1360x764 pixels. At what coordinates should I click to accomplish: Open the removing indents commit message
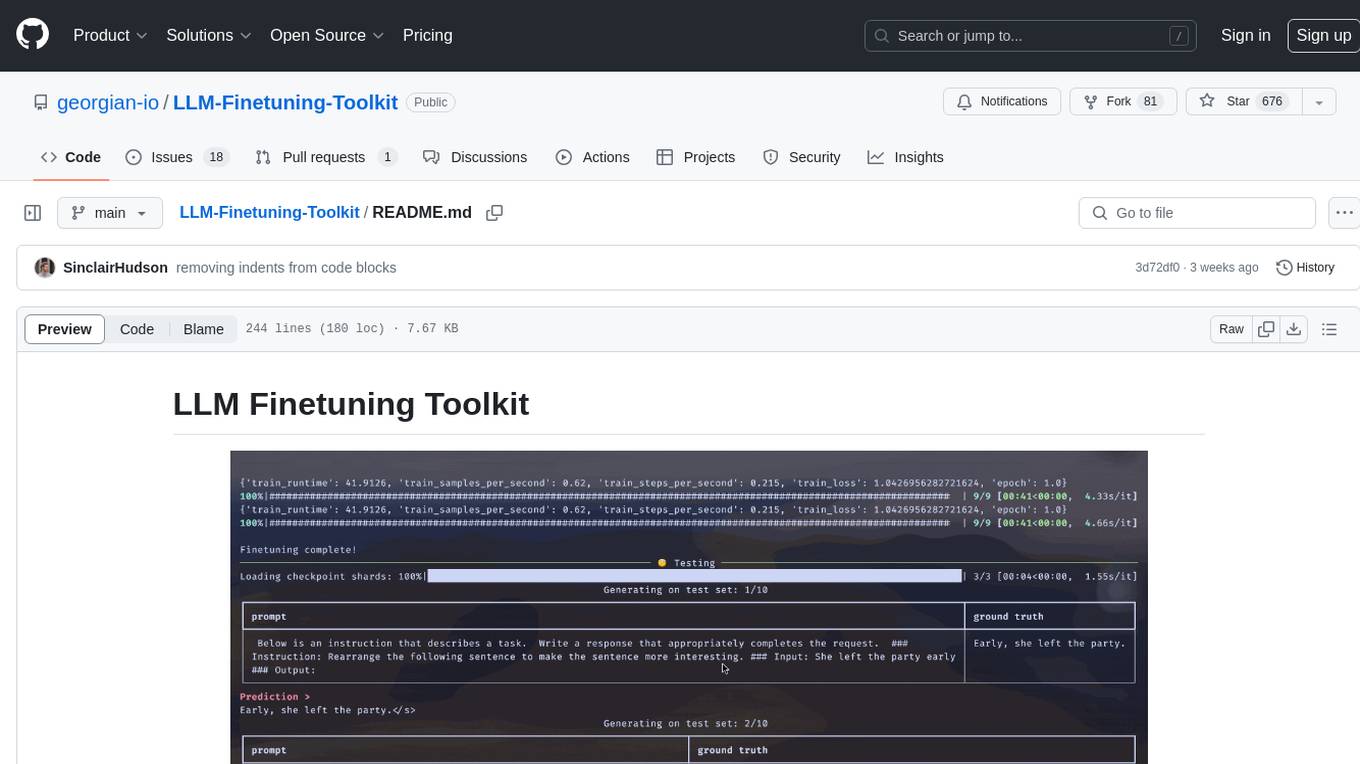[286, 268]
